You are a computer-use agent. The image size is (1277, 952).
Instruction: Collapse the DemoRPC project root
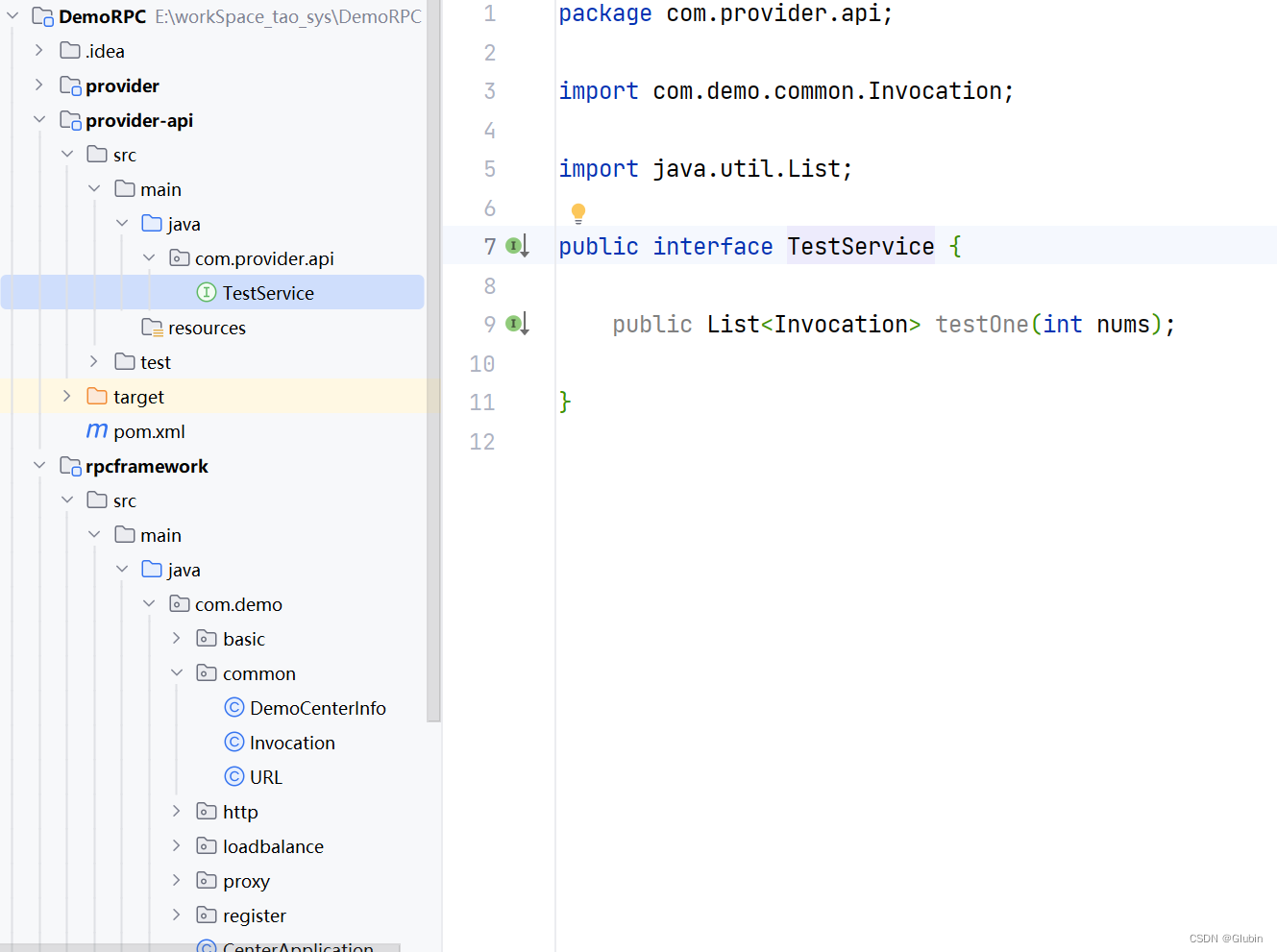pos(12,16)
